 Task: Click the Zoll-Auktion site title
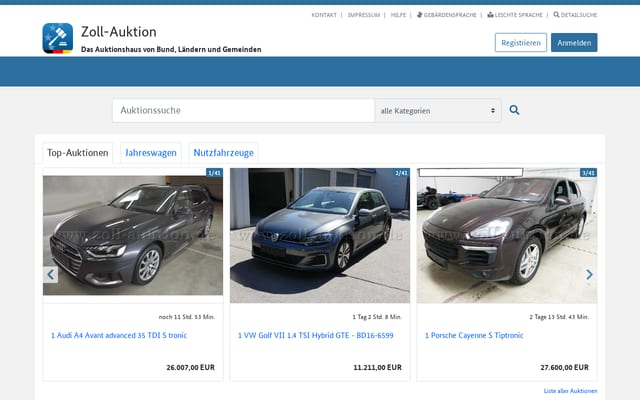119,32
